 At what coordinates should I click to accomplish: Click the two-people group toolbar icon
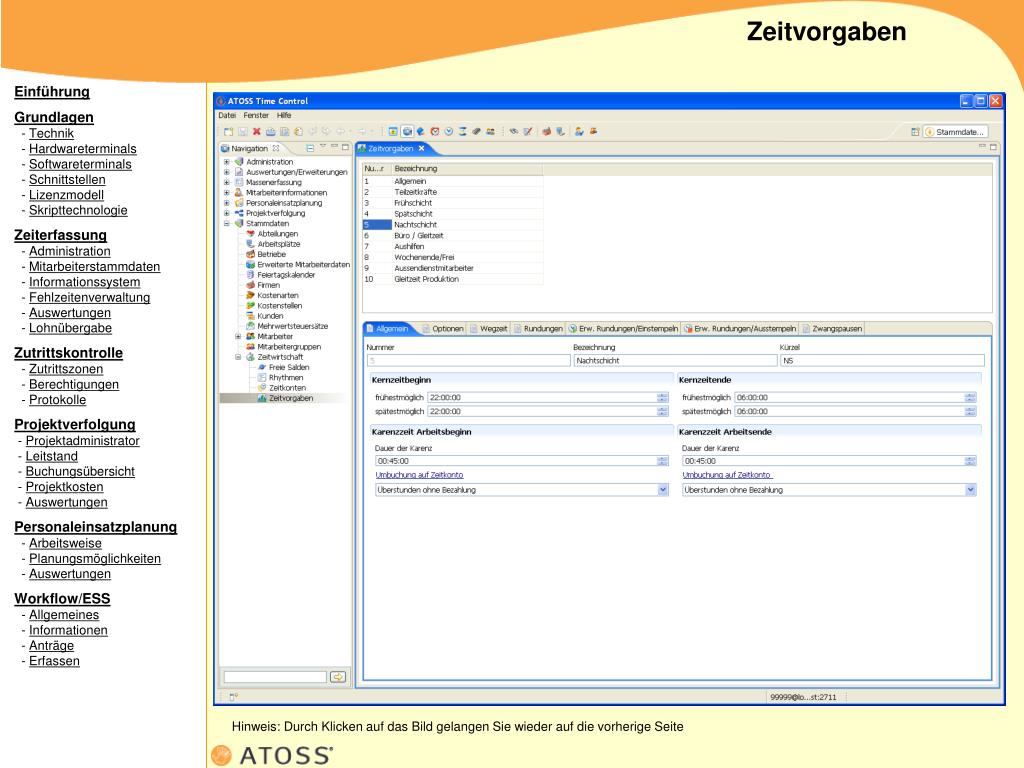490,132
